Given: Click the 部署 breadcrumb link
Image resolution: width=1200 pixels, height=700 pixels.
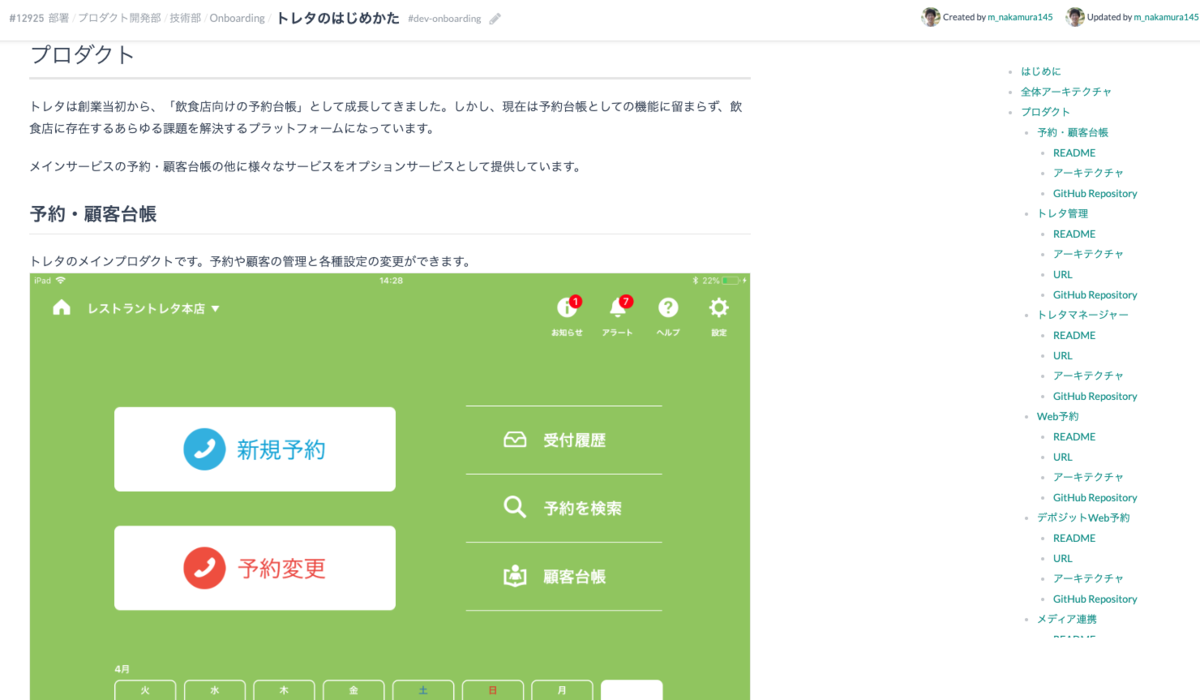Looking at the screenshot, I should click(x=59, y=18).
